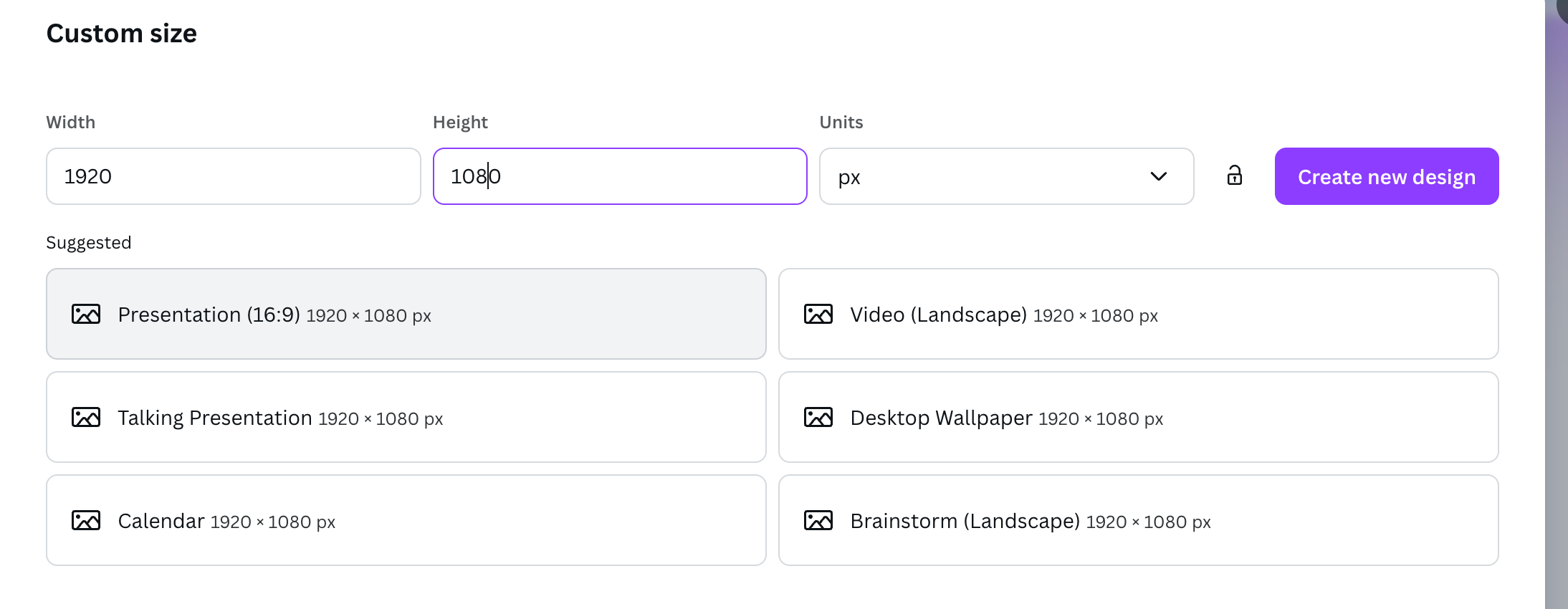
Task: Click the vertical scrollbar on the right edge
Action: 1556,304
